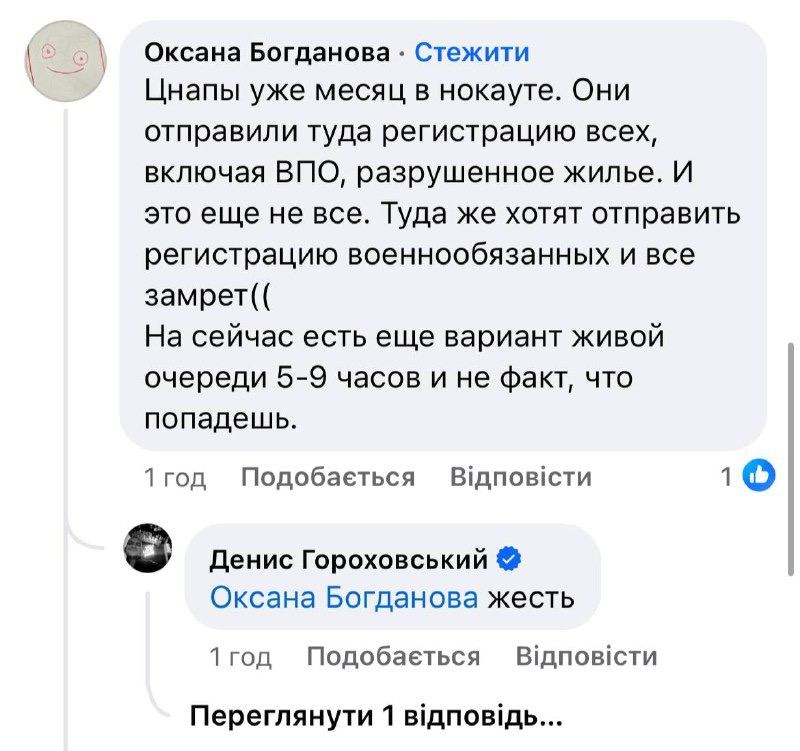The height and width of the screenshot is (751, 800).
Task: Expand Переглянути 1 відповідь
Action: [376, 716]
